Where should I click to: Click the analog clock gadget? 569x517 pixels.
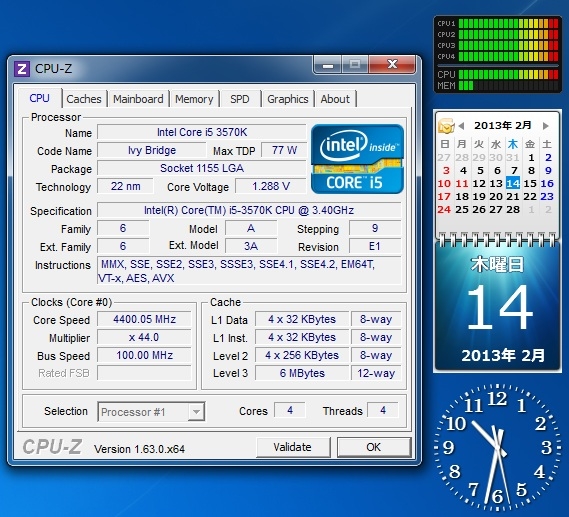coord(497,447)
